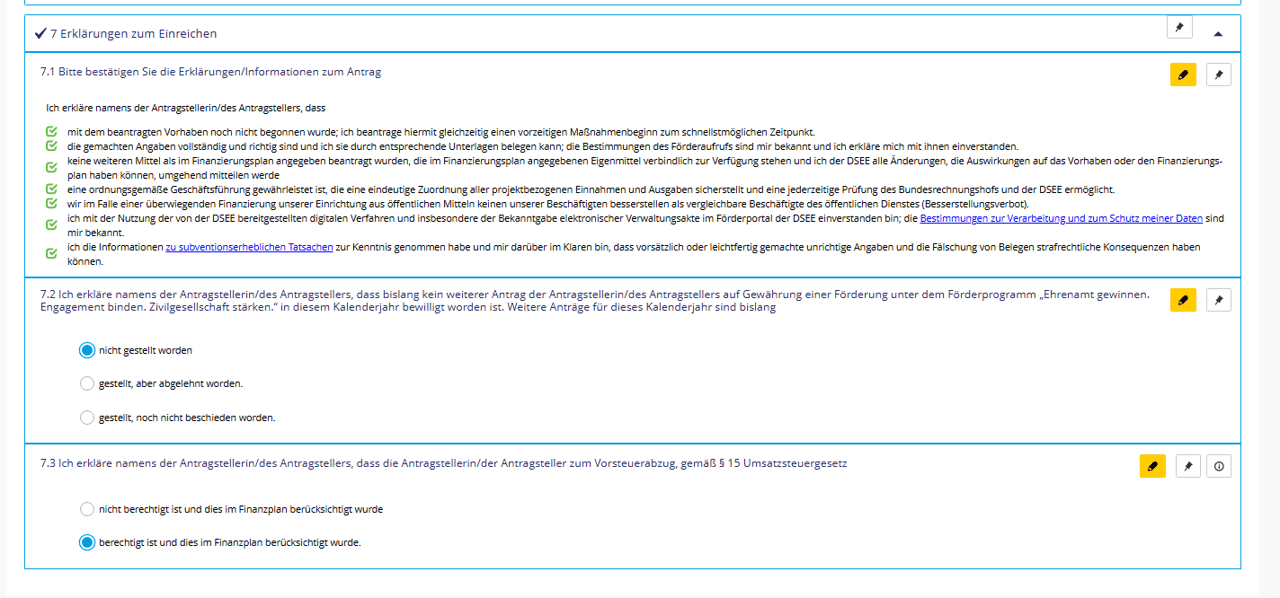Open 'zu subventionserheblichen Tatsachen' link
Screen dimensions: 1280x598
(x=249, y=247)
